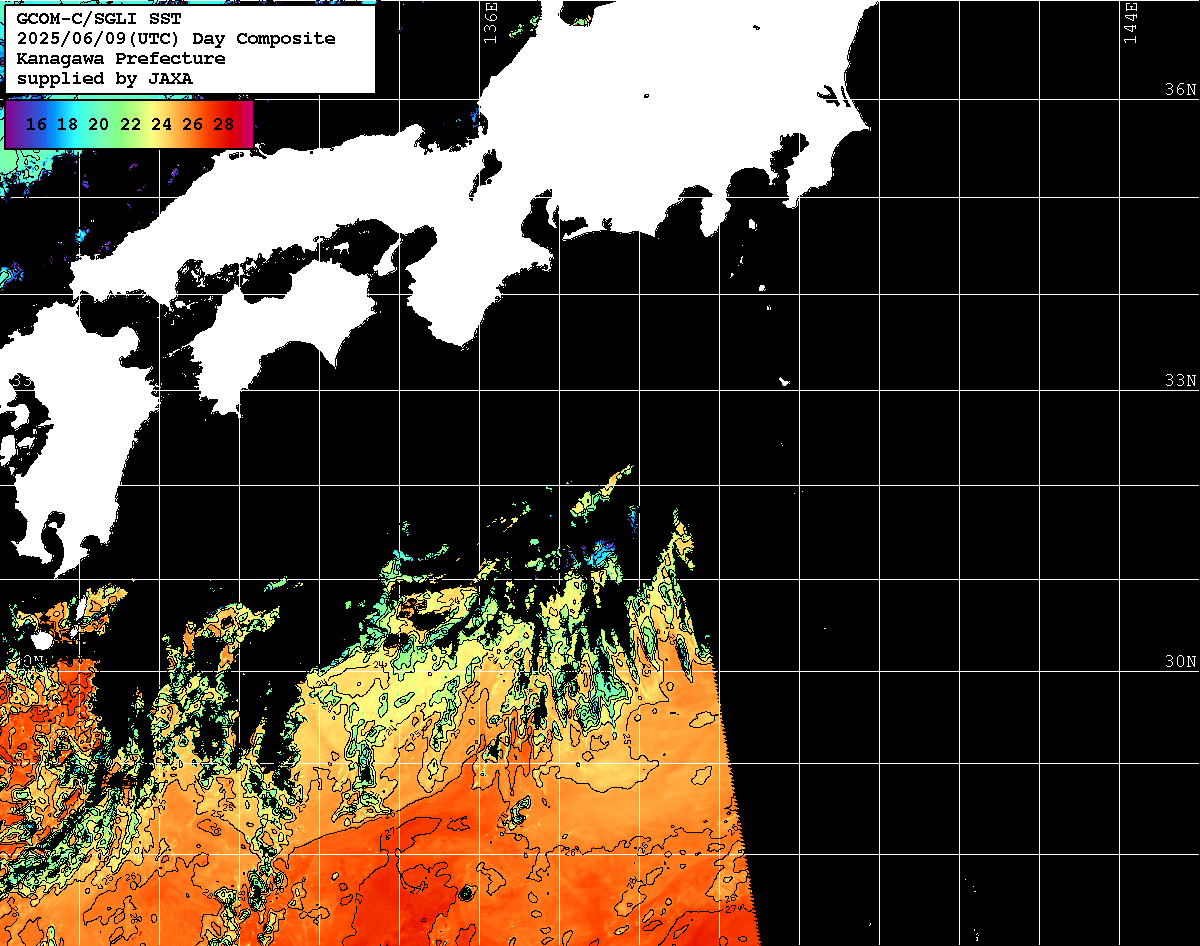Click the '144E' longitude label
The width and height of the screenshot is (1200, 946).
click(x=1130, y=23)
